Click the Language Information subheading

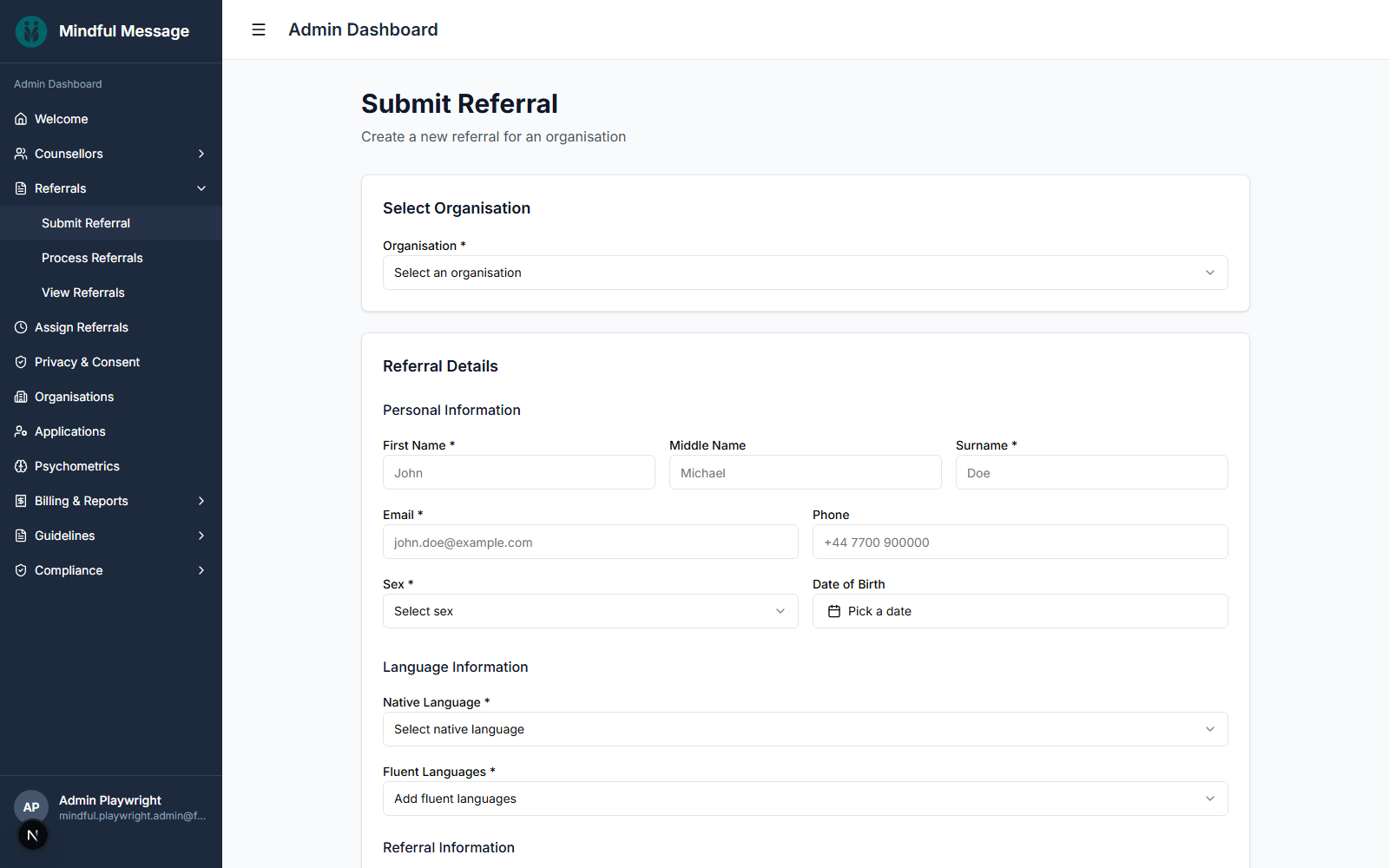point(455,667)
